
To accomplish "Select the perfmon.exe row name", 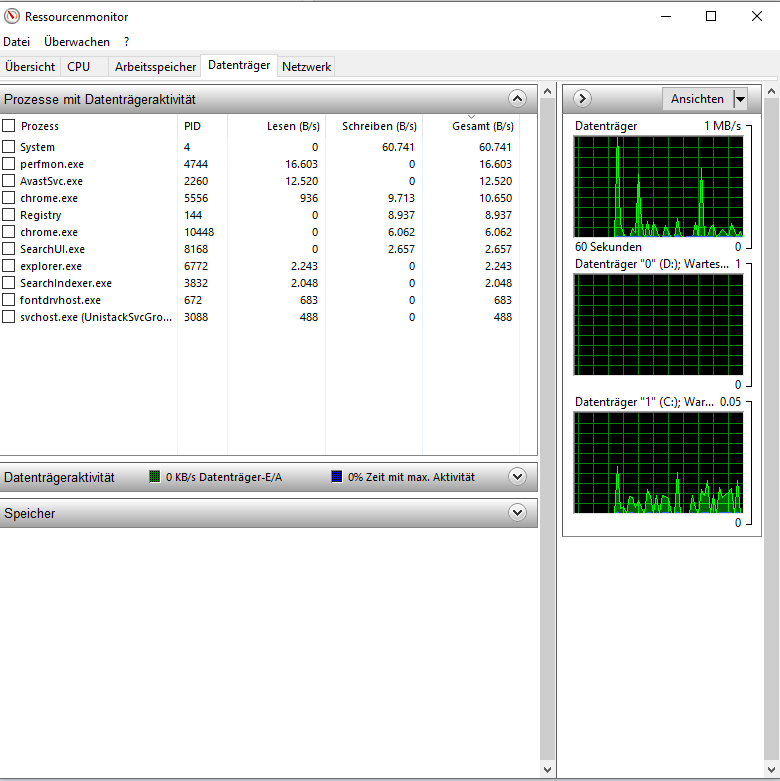I will point(52,164).
